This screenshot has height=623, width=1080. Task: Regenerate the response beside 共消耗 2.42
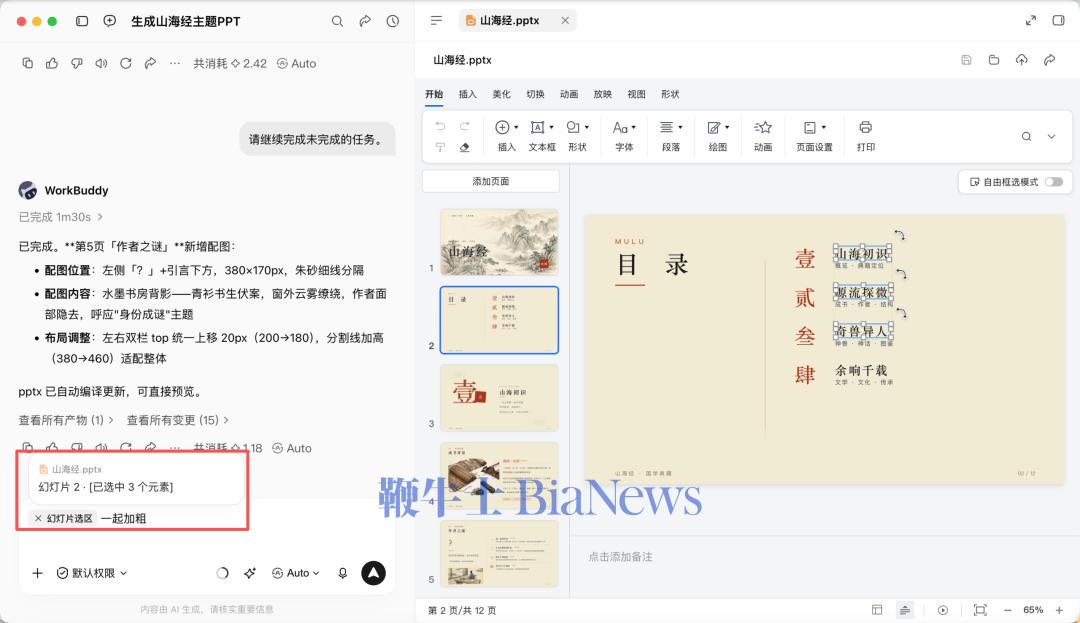tap(125, 63)
